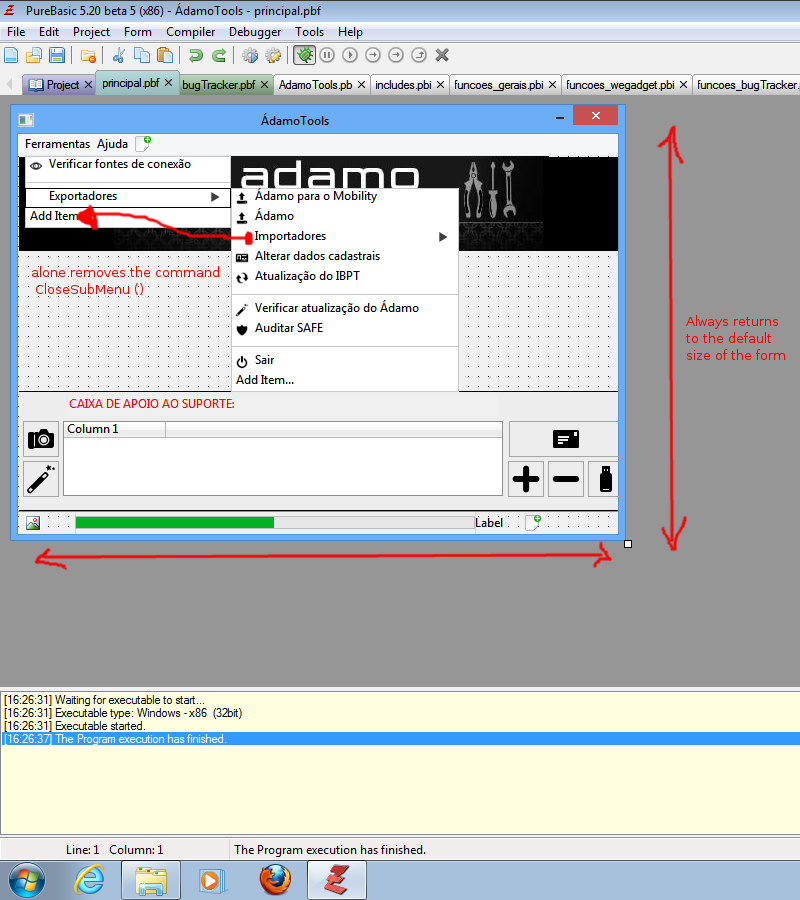
Task: Click the green progress bar
Action: (275, 522)
